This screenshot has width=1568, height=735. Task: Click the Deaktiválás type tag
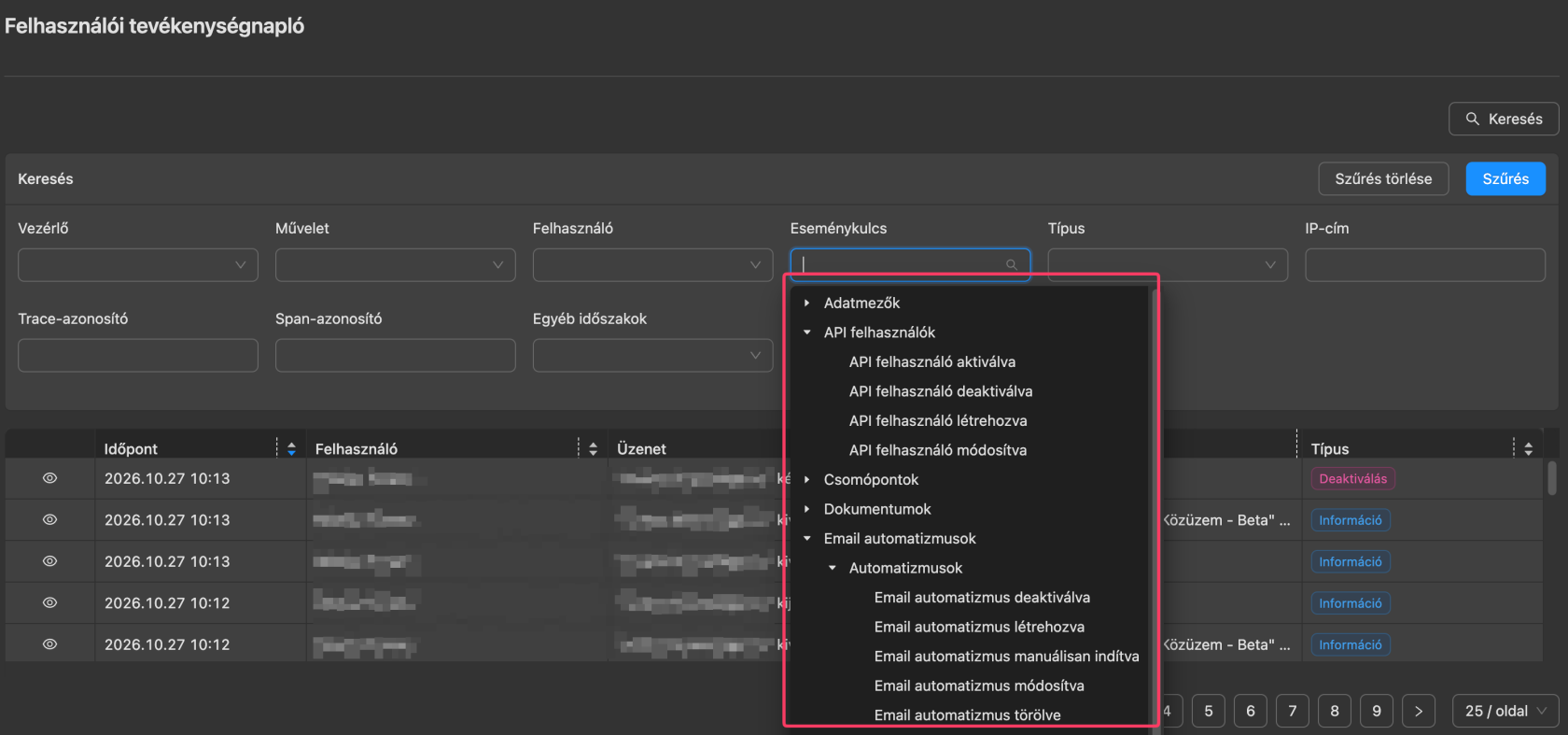1353,479
